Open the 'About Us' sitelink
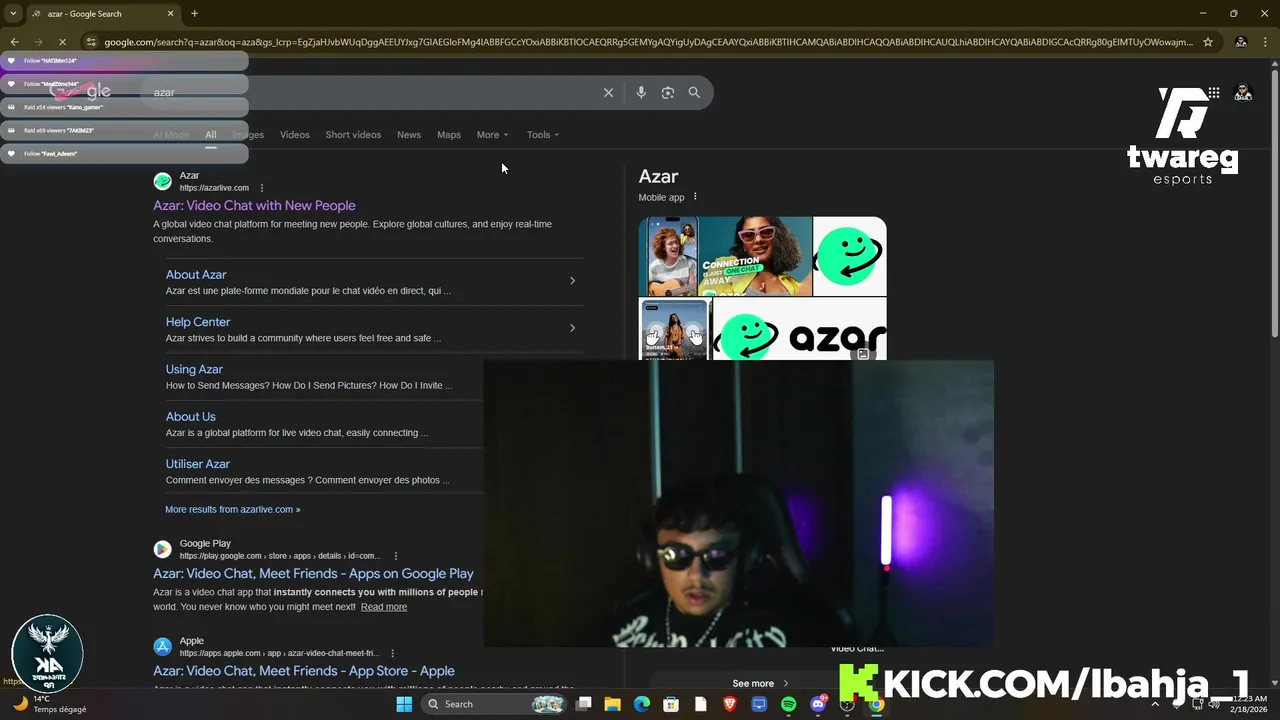 pyautogui.click(x=191, y=417)
